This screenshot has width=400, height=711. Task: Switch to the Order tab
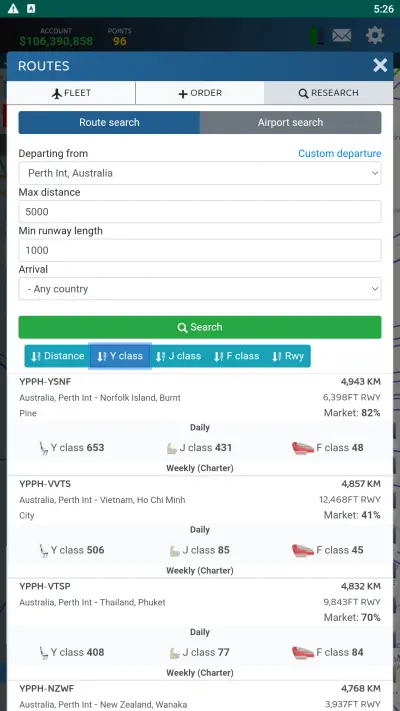pos(200,93)
